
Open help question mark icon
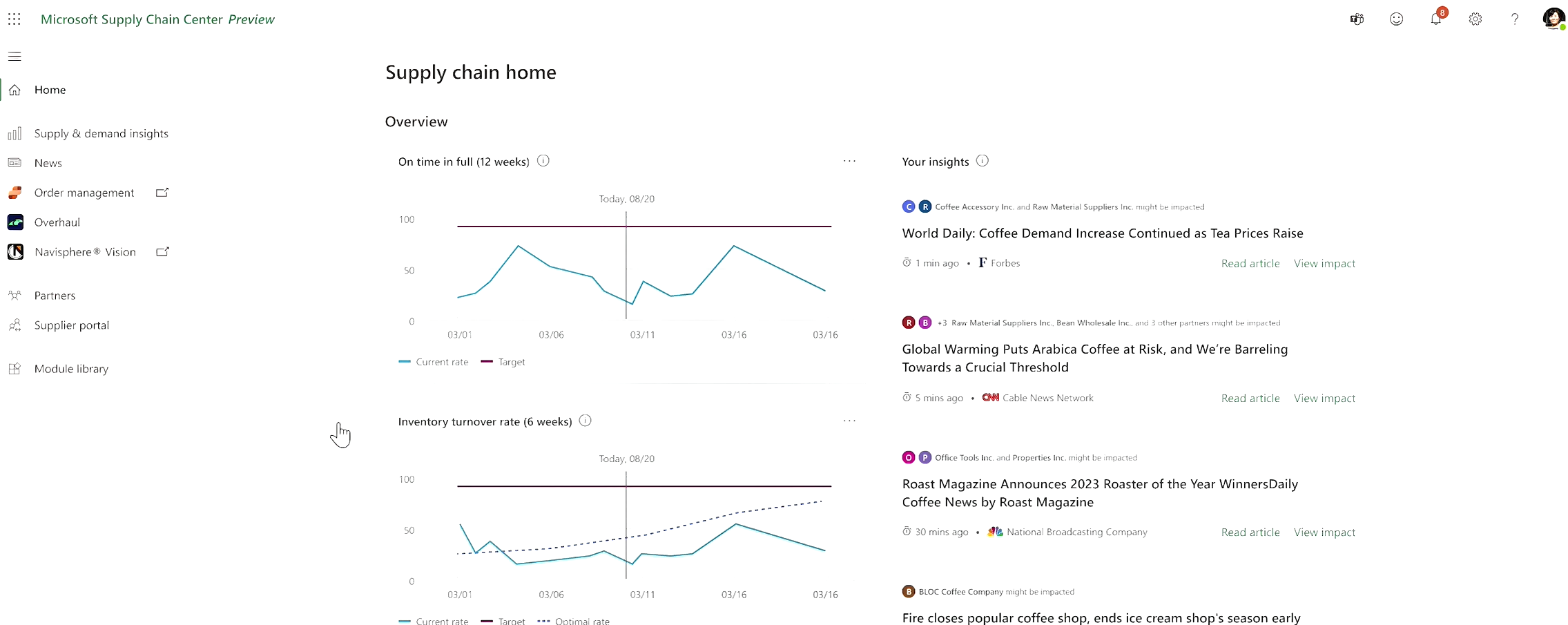point(1515,19)
